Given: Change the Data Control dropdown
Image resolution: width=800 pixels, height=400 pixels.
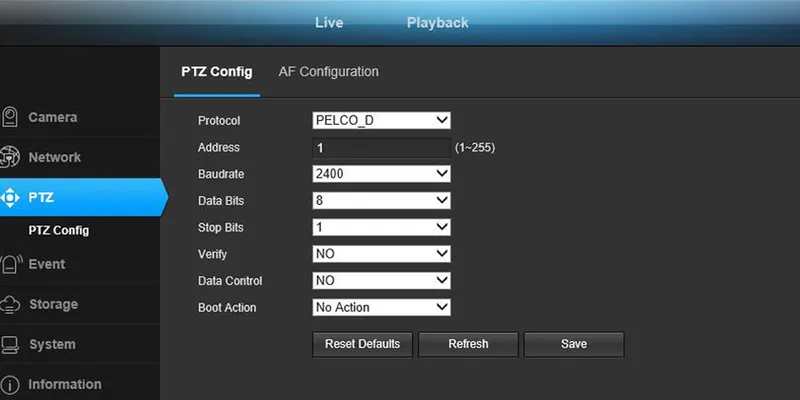Looking at the screenshot, I should click(x=381, y=281).
